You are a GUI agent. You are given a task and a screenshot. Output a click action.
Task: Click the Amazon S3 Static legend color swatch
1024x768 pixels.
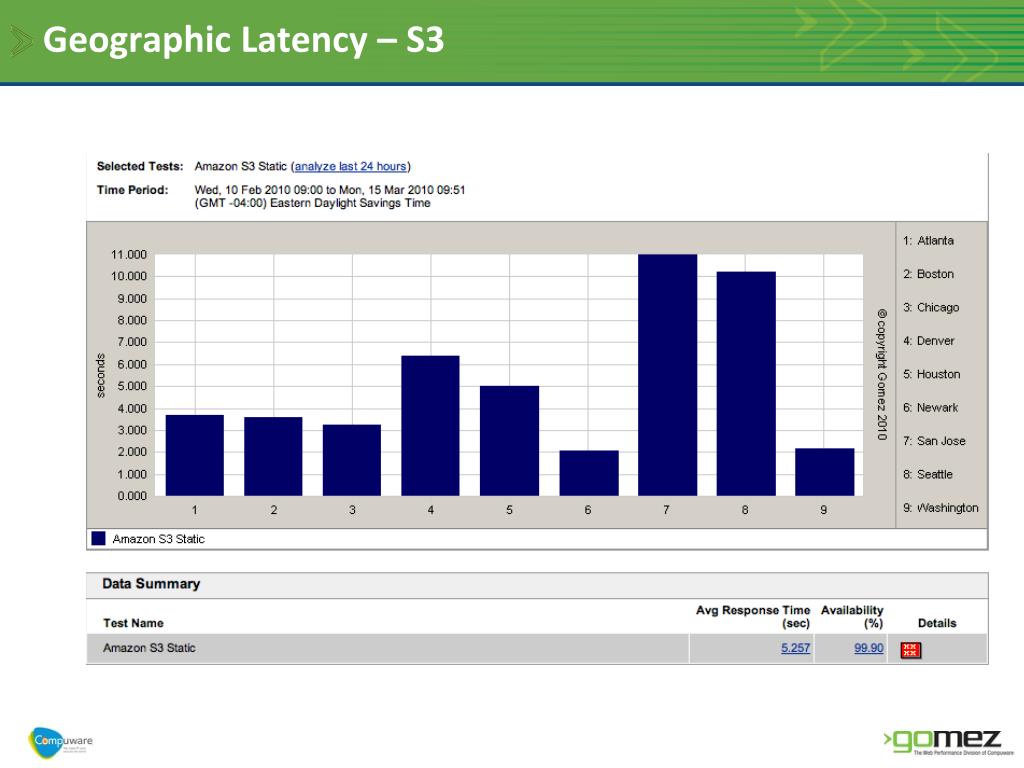click(99, 538)
